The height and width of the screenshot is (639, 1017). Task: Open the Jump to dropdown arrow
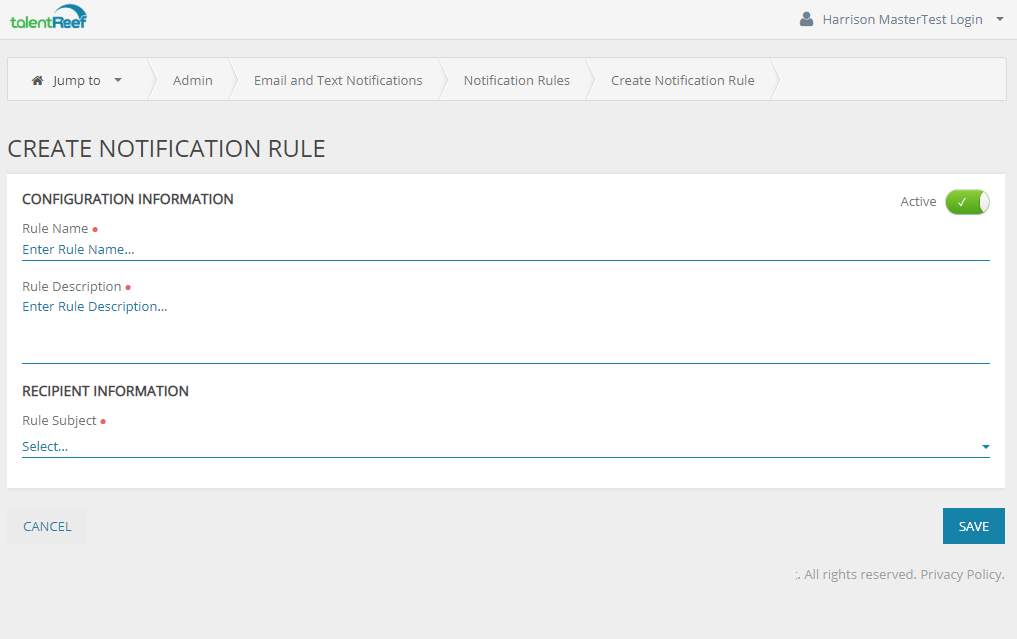pyautogui.click(x=118, y=80)
